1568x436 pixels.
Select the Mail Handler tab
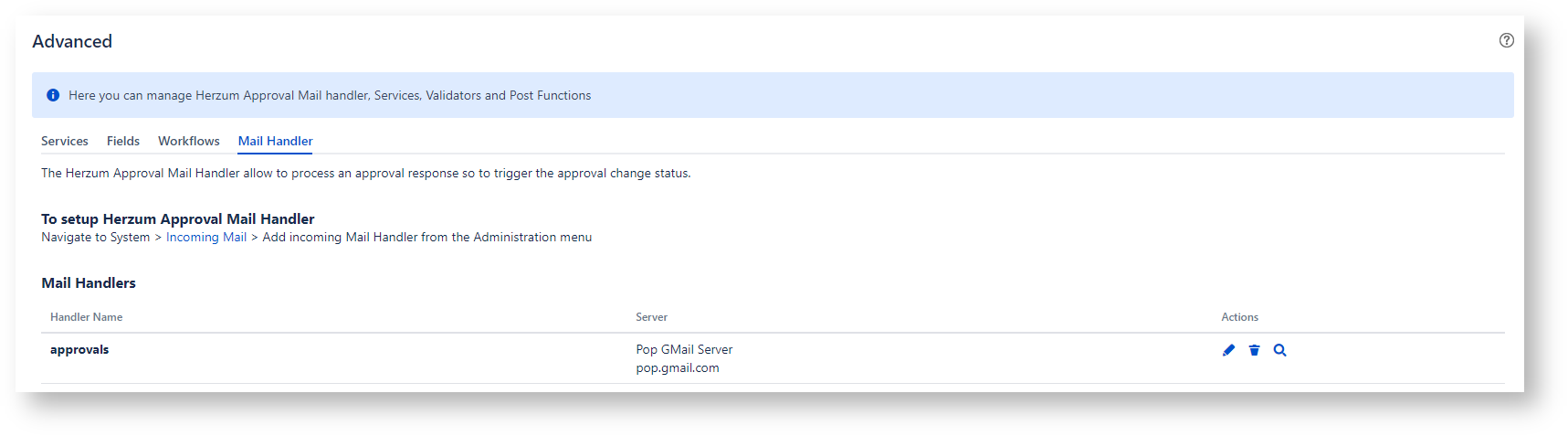pyautogui.click(x=275, y=141)
